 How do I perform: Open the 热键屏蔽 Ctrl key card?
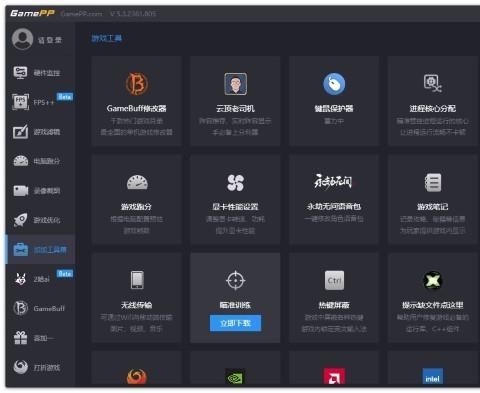(x=334, y=298)
